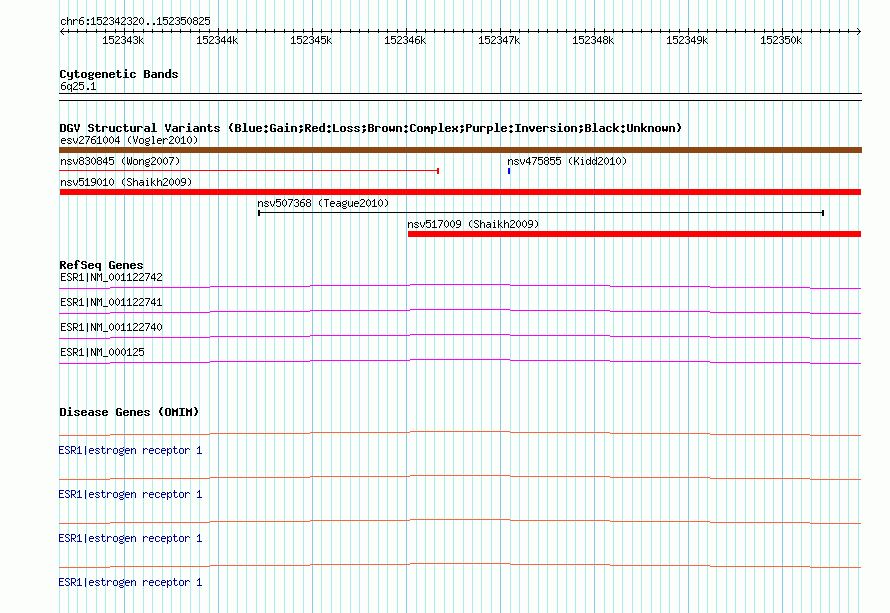890x613 pixels.
Task: Select the nsv517009 (Shaikh2009) red bar
Action: click(635, 234)
